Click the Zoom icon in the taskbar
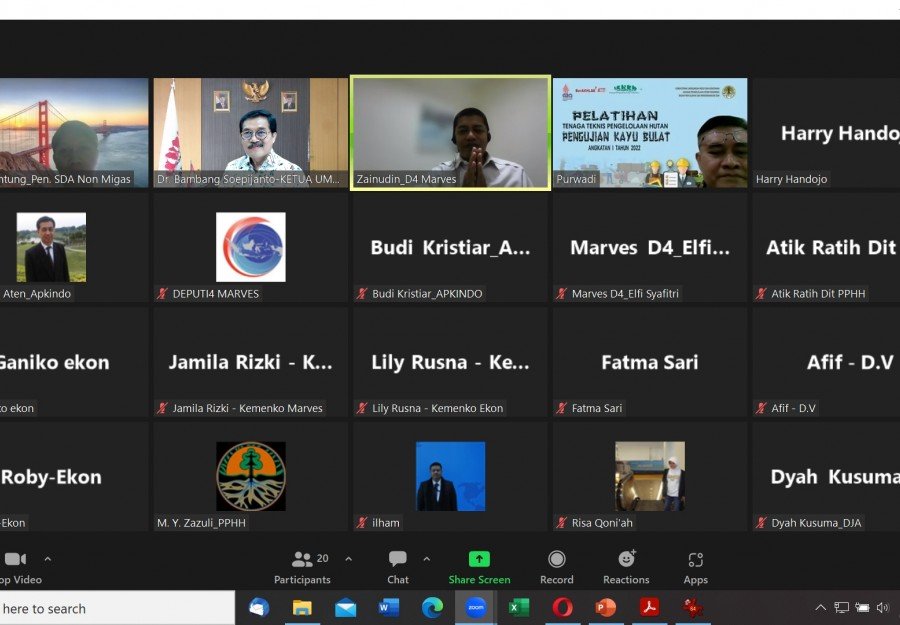 [475, 607]
